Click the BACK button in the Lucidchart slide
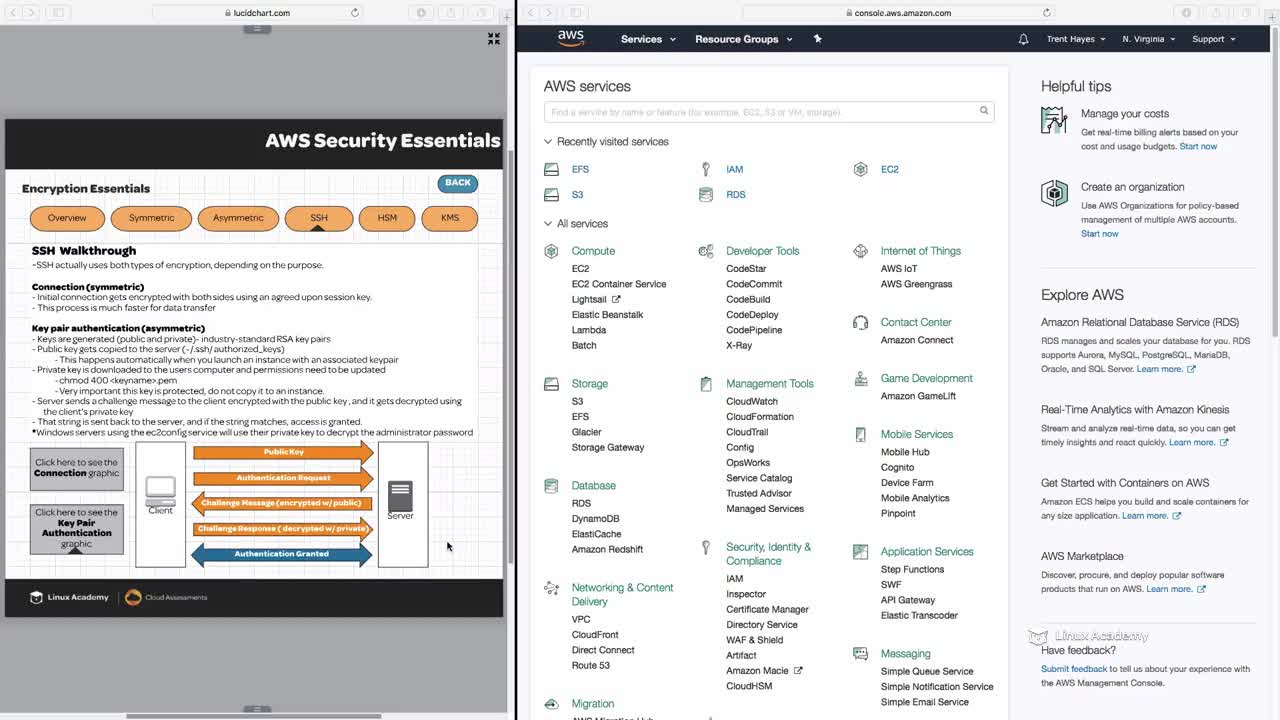 (458, 183)
